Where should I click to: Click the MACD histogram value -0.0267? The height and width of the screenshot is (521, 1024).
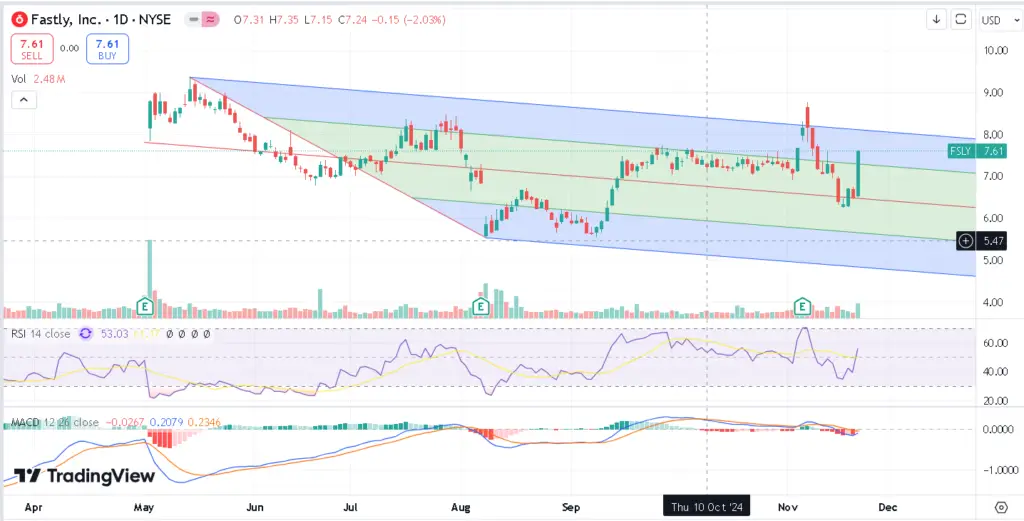pyautogui.click(x=124, y=422)
